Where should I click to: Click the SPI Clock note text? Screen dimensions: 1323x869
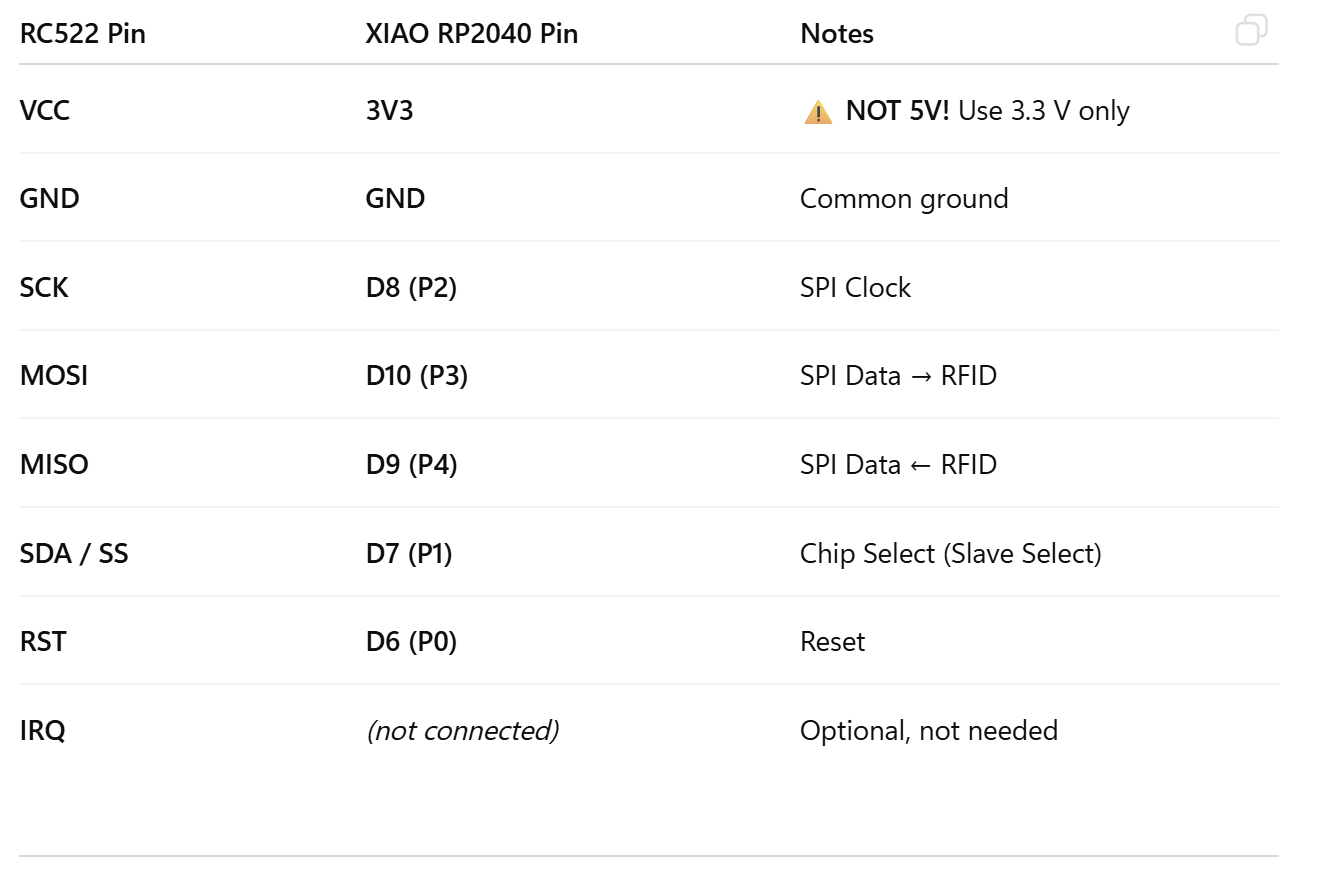(855, 287)
